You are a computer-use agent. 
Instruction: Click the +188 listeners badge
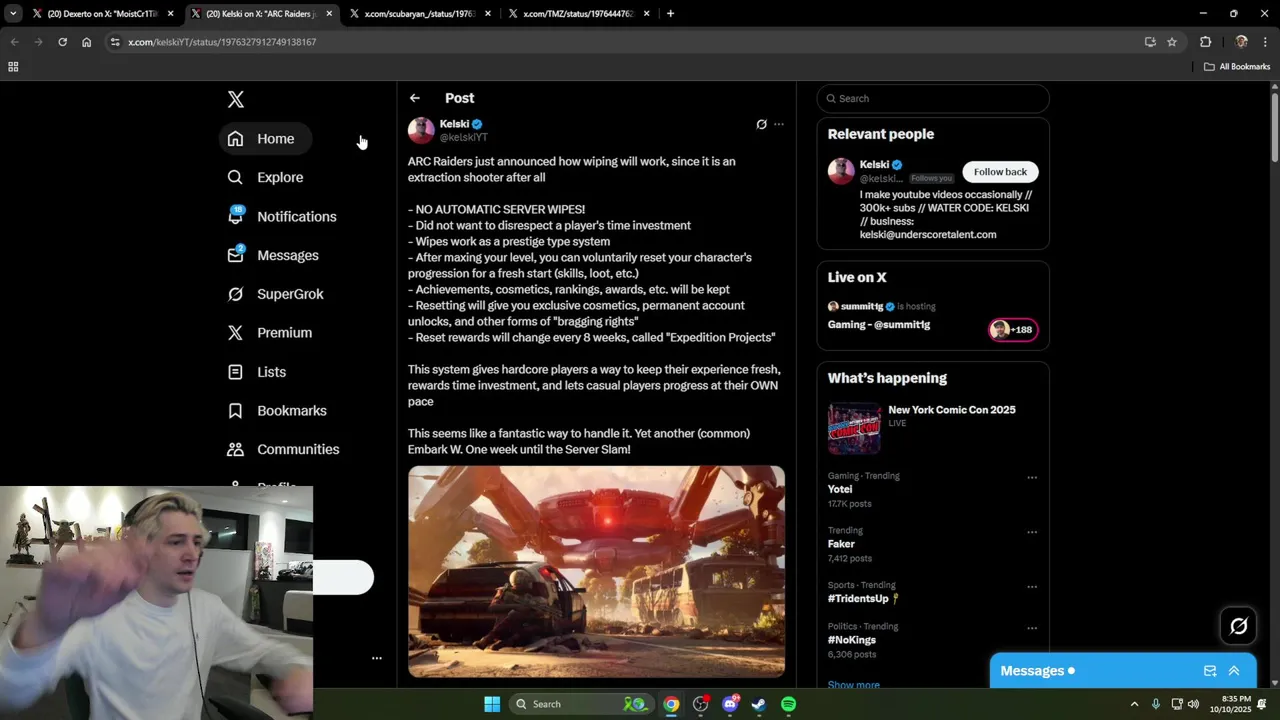pos(1013,330)
